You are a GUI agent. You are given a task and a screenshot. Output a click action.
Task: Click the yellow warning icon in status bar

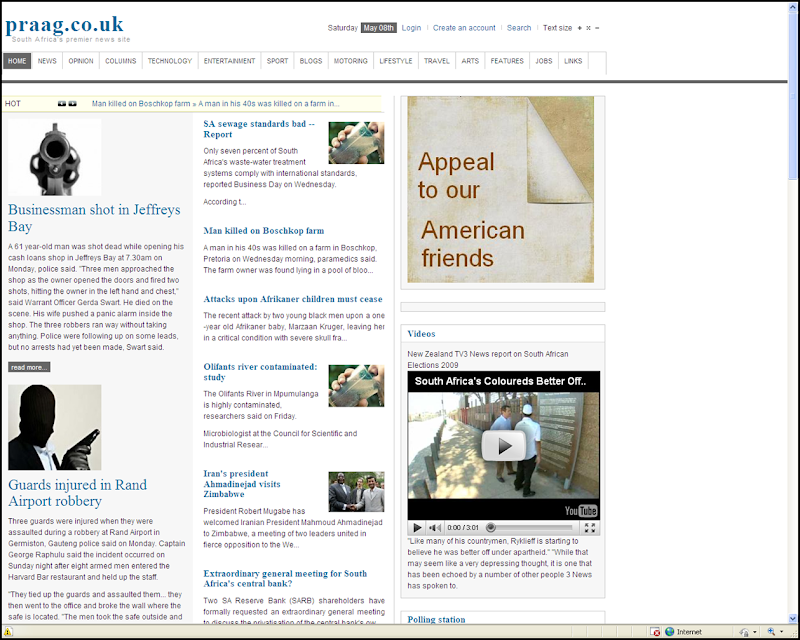pos(8,632)
